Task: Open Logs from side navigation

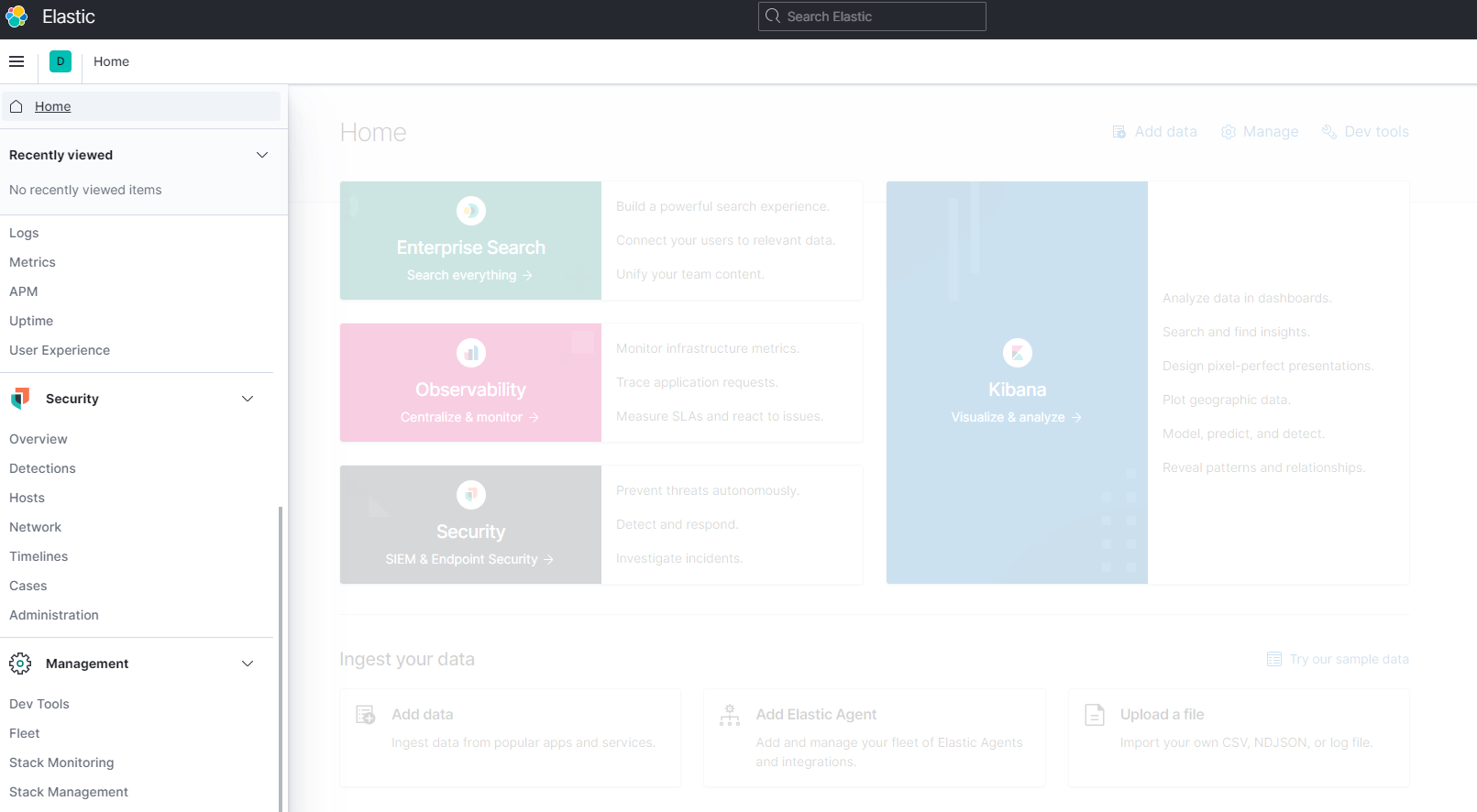Action: (x=24, y=233)
